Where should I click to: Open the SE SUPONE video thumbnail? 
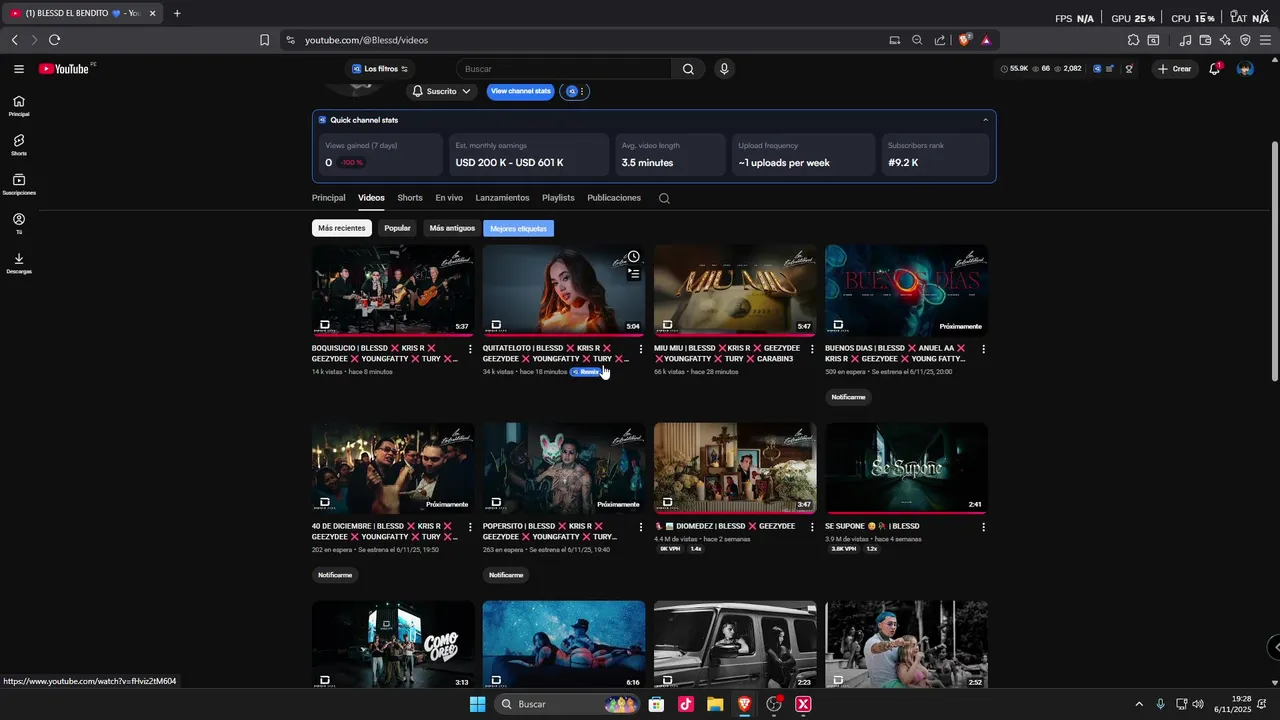(x=906, y=468)
